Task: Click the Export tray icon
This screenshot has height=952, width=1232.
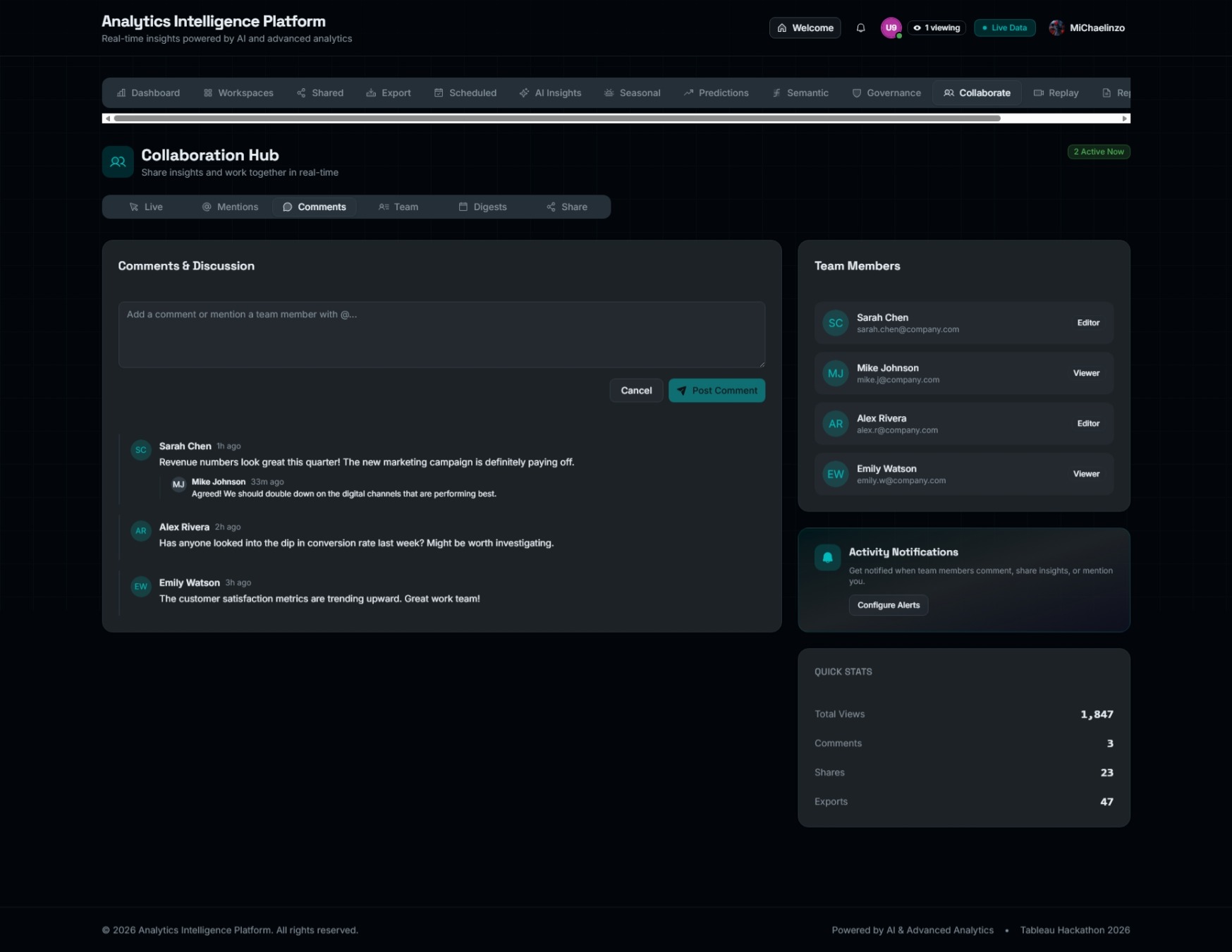Action: pyautogui.click(x=371, y=93)
